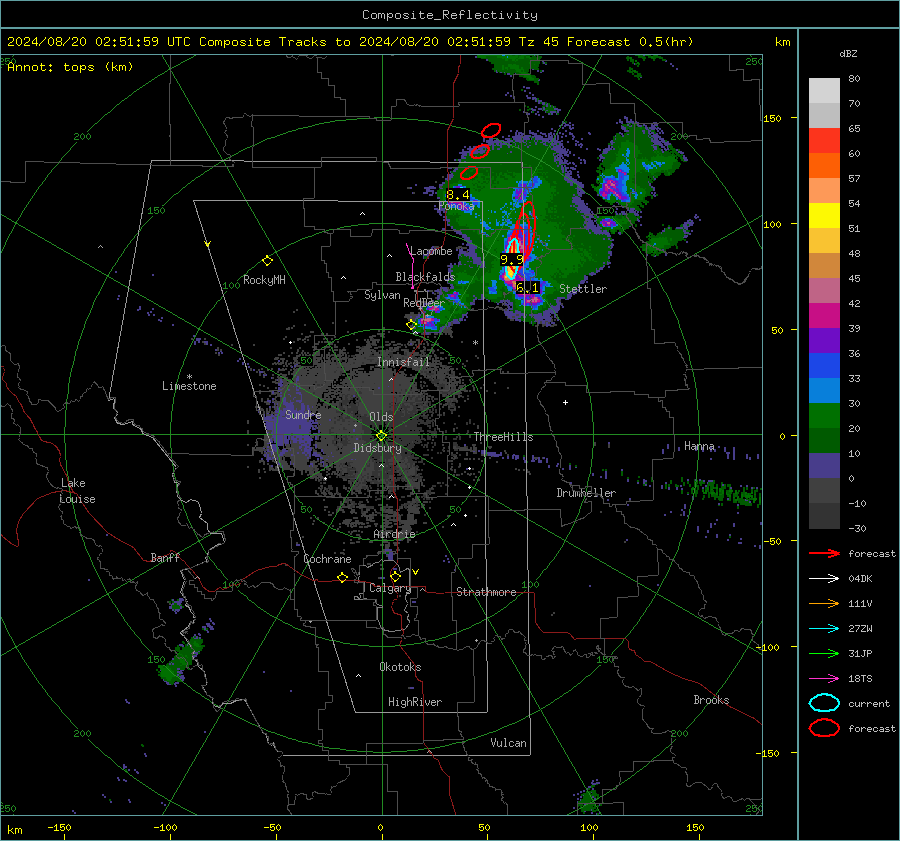This screenshot has width=900, height=841.
Task: Select the green 31JP track arrow
Action: click(x=824, y=653)
